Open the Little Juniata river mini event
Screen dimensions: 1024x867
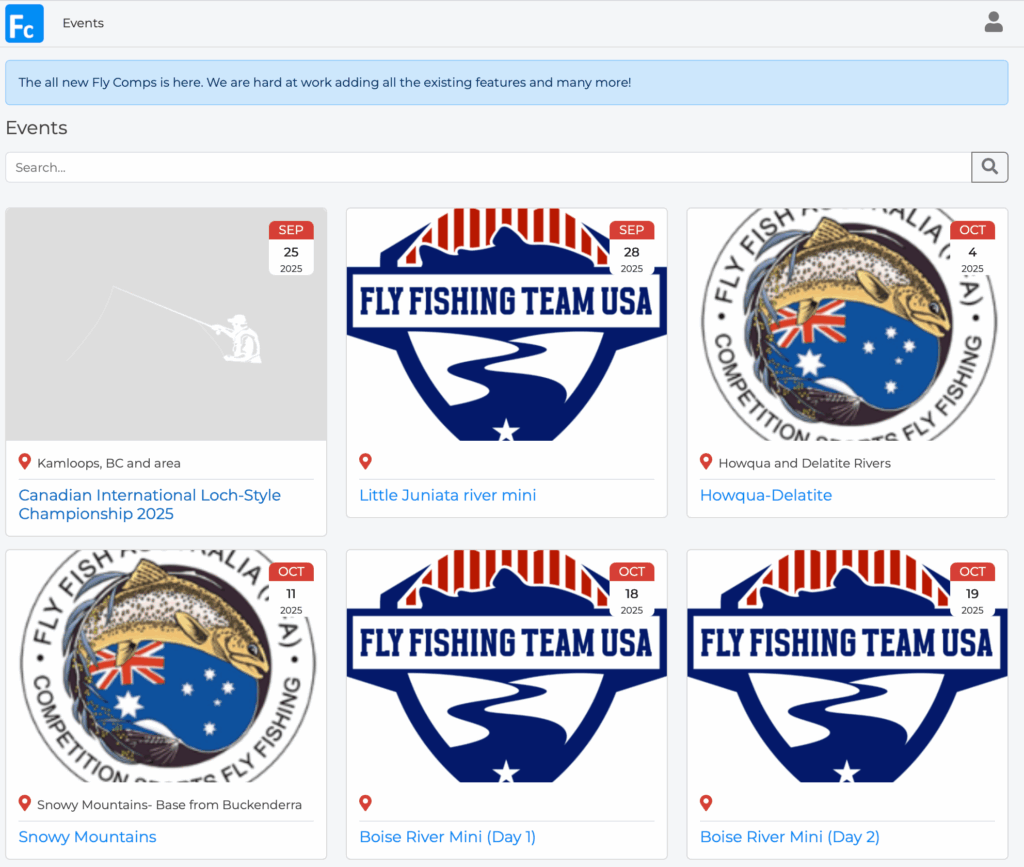[447, 495]
